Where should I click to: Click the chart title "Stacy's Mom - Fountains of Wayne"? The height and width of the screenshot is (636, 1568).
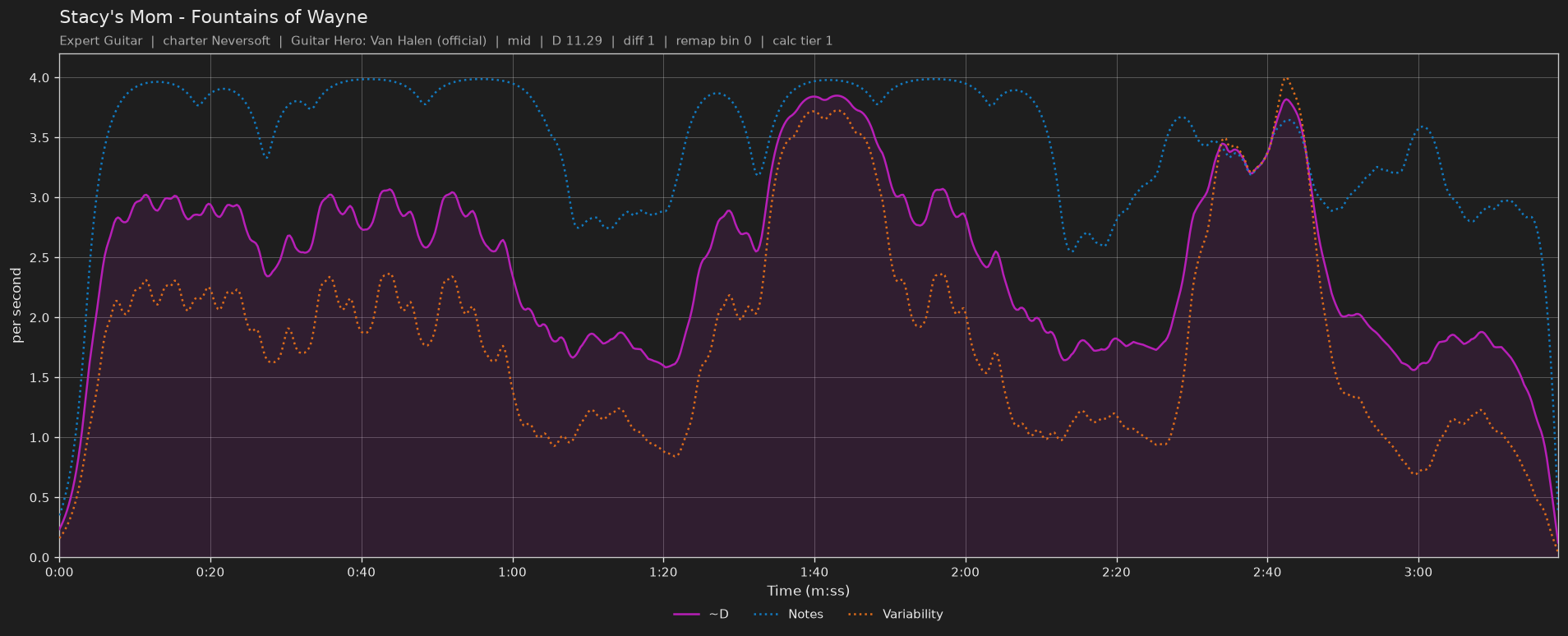tap(214, 17)
